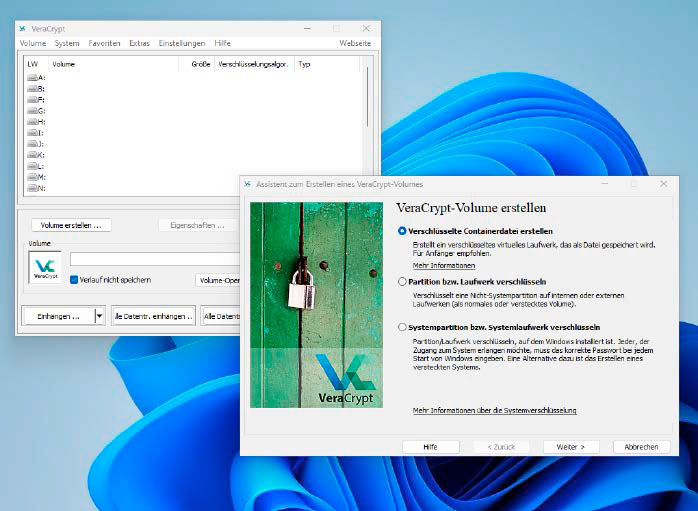The width and height of the screenshot is (698, 511).
Task: Select drive L: icon in VeraCrypt list
Action: click(x=32, y=166)
